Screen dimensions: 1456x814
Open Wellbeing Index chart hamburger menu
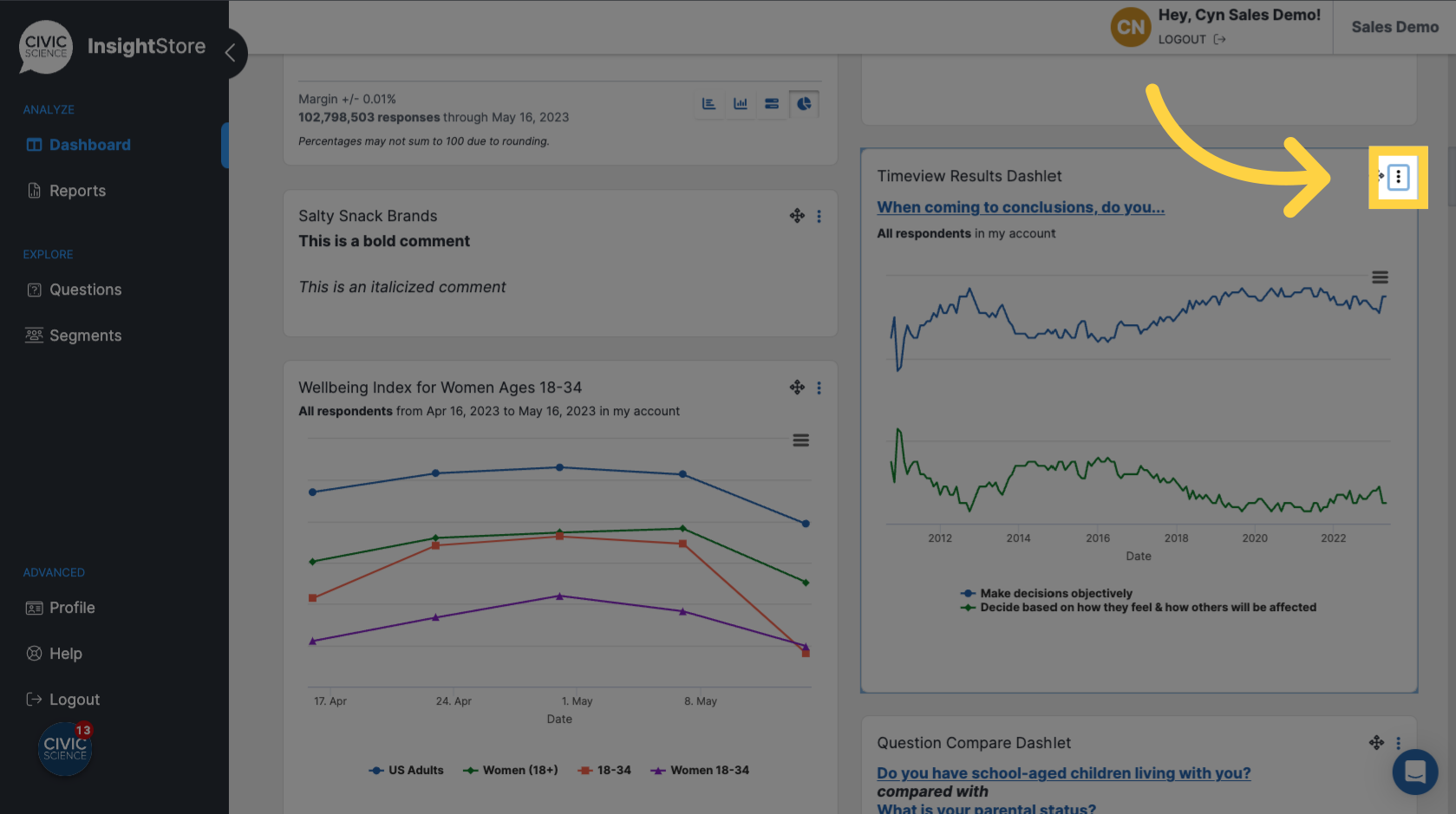pyautogui.click(x=801, y=440)
